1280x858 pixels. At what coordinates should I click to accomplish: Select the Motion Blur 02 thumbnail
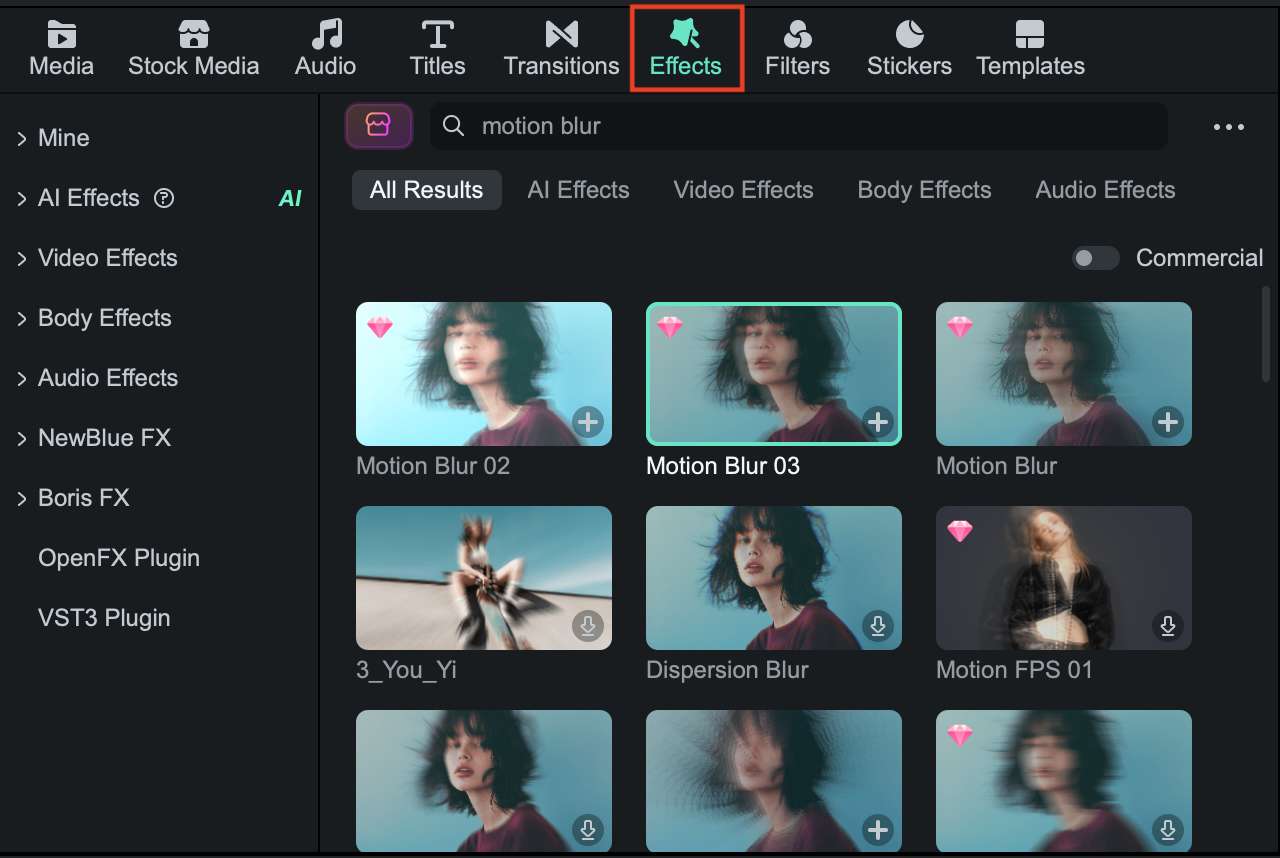coord(484,374)
